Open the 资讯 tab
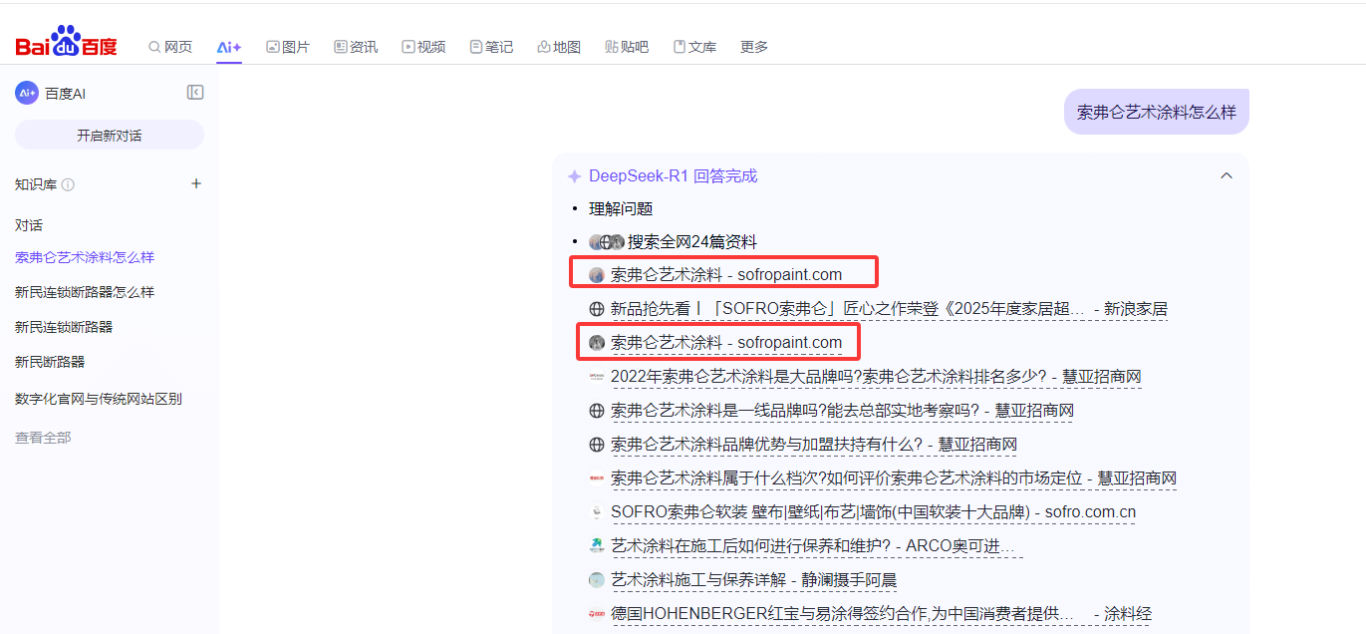The image size is (1366, 634). point(356,47)
